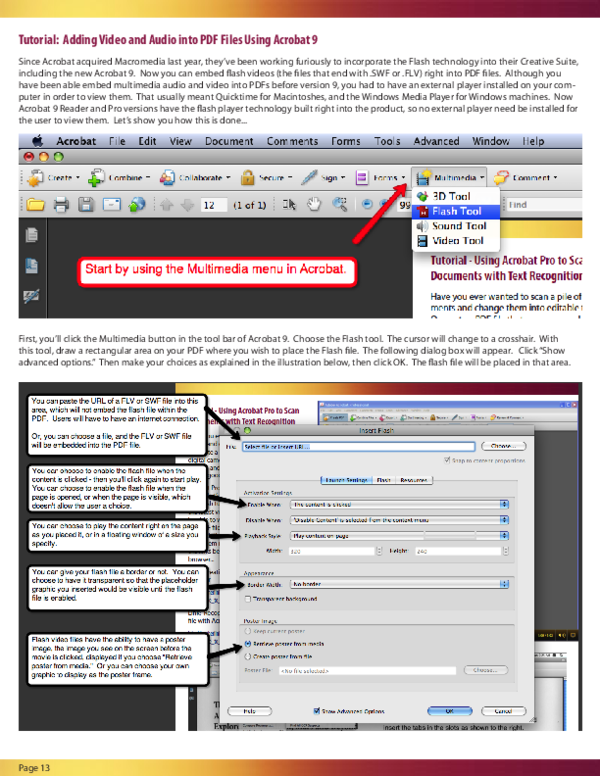The height and width of the screenshot is (776, 600).
Task: Click the Find search field
Action: pyautogui.click(x=544, y=205)
